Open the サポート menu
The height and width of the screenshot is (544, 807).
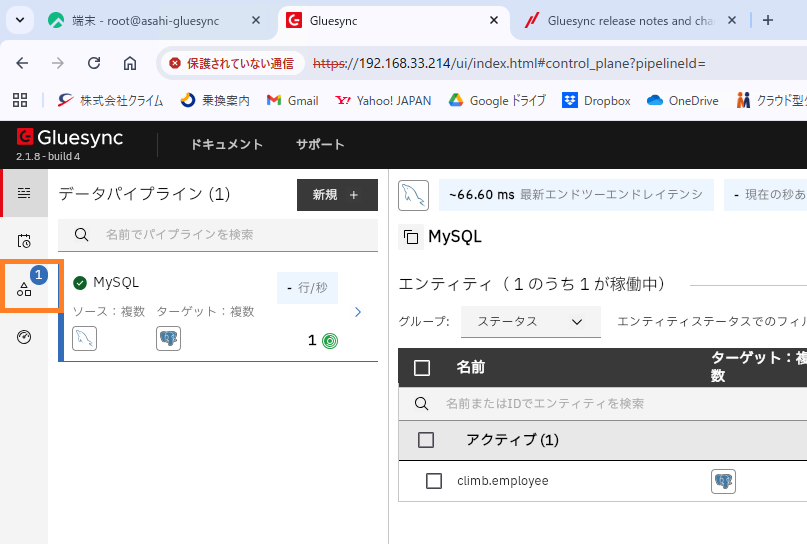pyautogui.click(x=319, y=144)
